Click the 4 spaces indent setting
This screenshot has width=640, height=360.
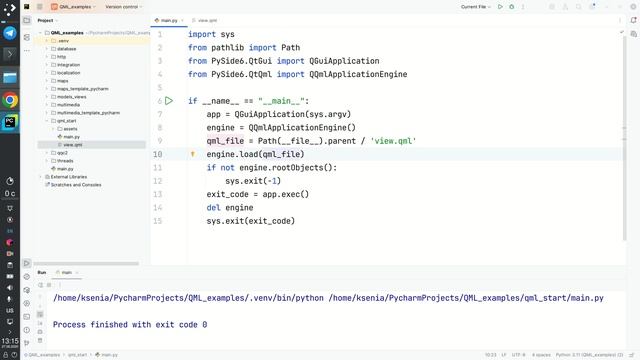tap(541, 355)
